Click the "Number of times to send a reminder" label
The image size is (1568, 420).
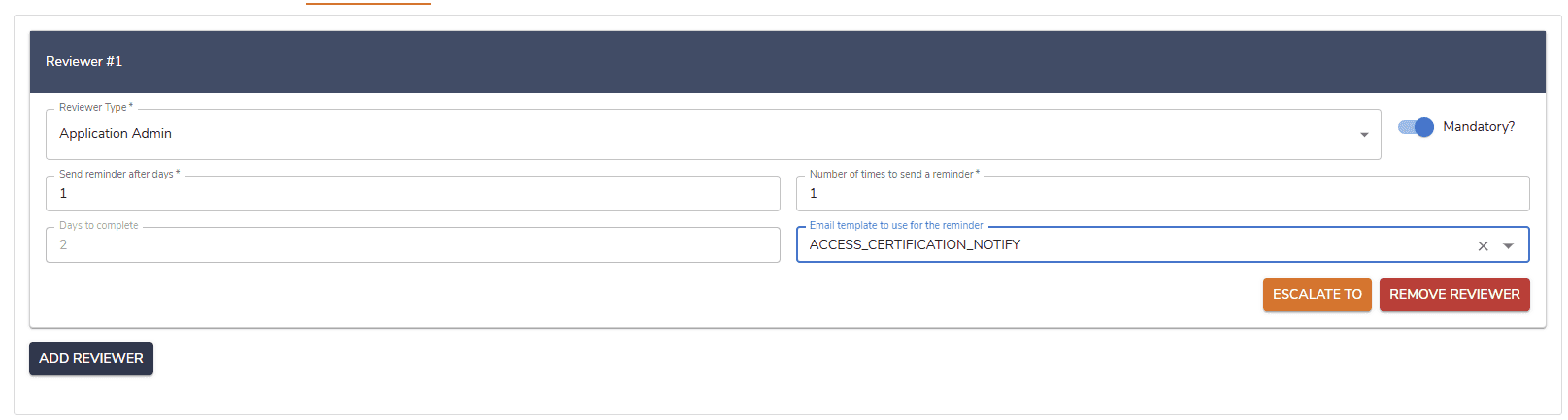893,175
